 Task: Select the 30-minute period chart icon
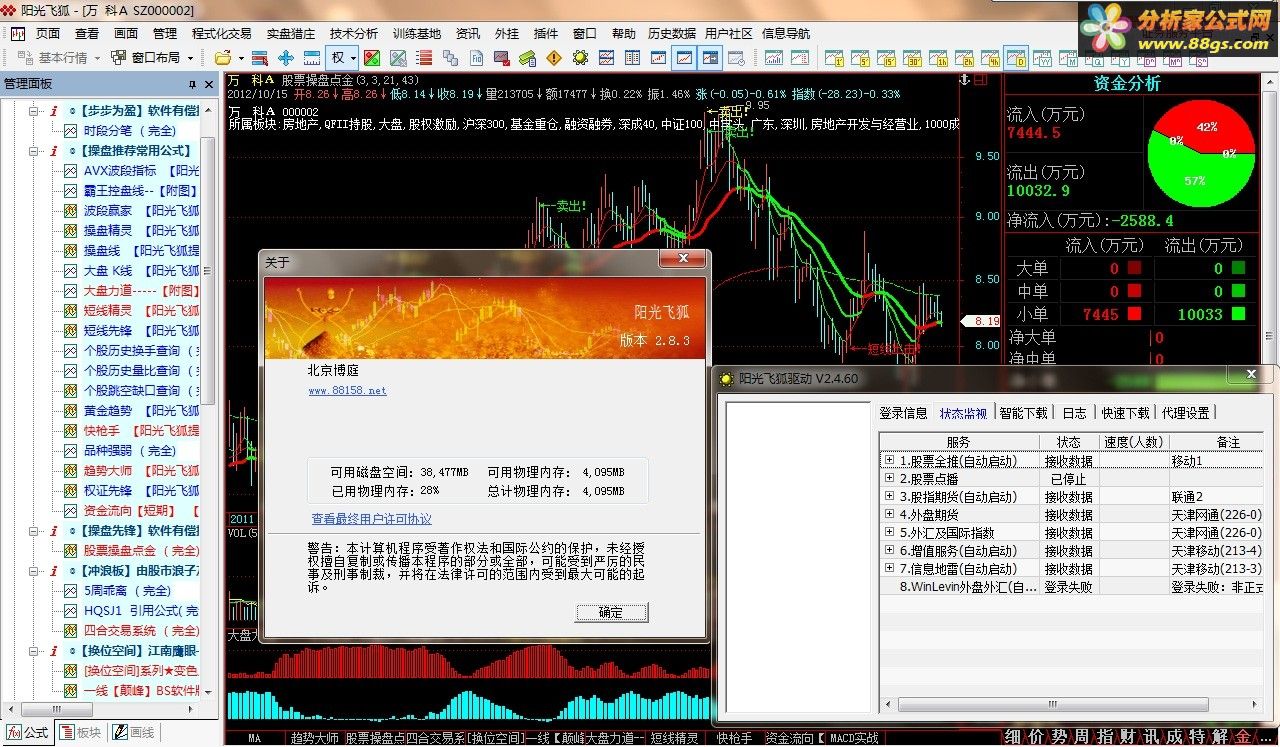pyautogui.click(x=911, y=58)
